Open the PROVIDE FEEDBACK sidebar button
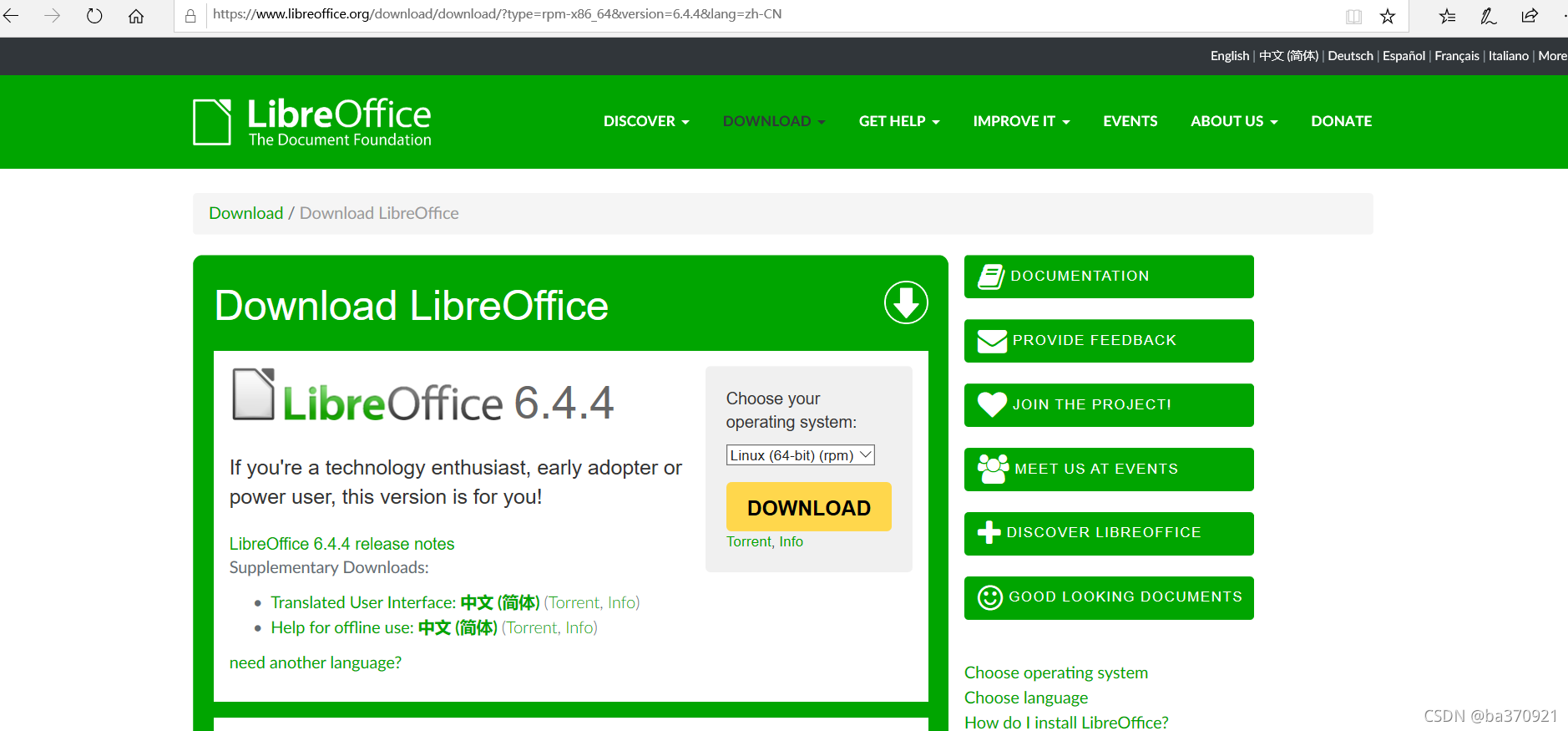Image resolution: width=1568 pixels, height=731 pixels. (x=1109, y=341)
